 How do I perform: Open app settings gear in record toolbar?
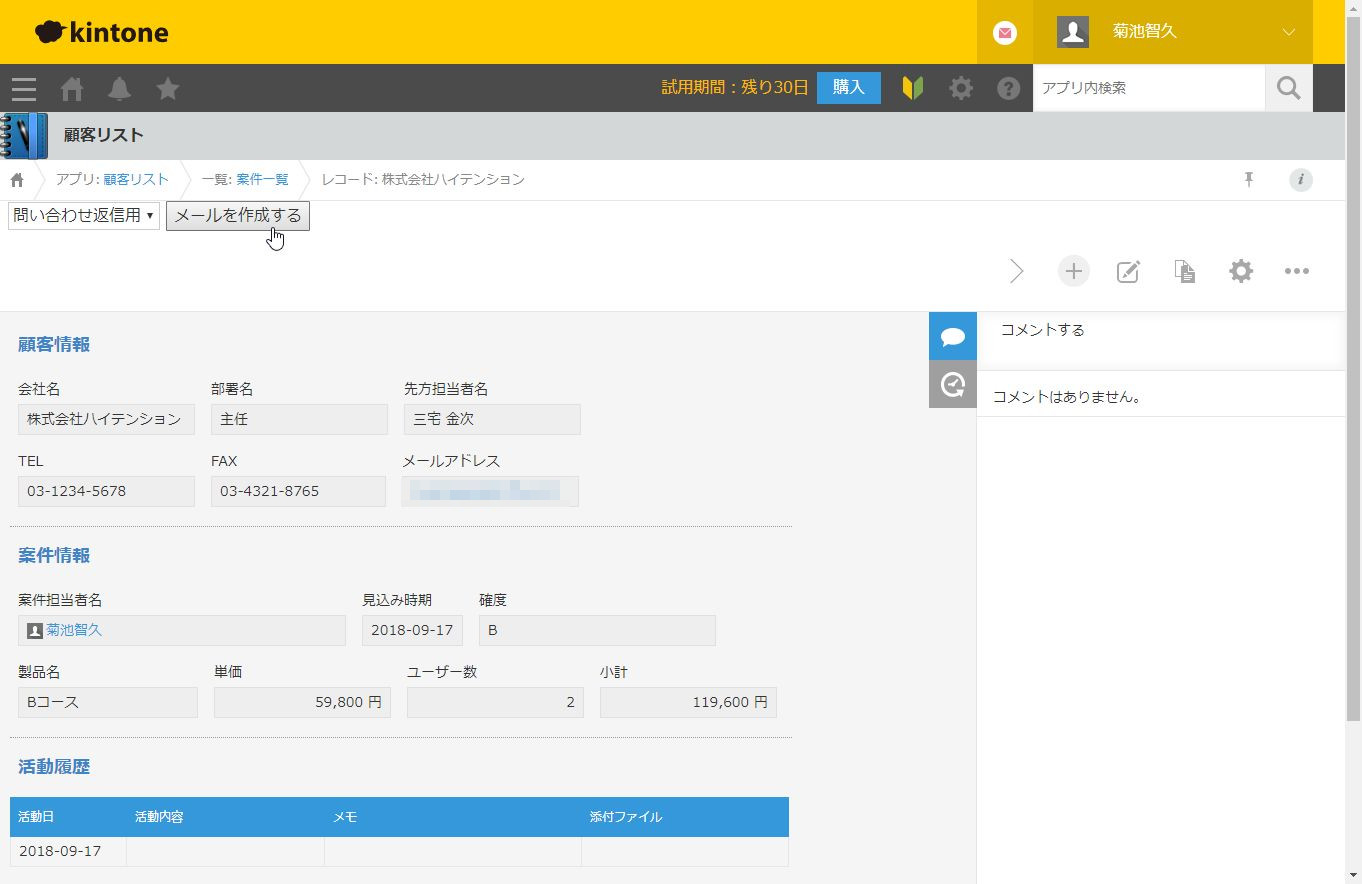tap(1241, 271)
